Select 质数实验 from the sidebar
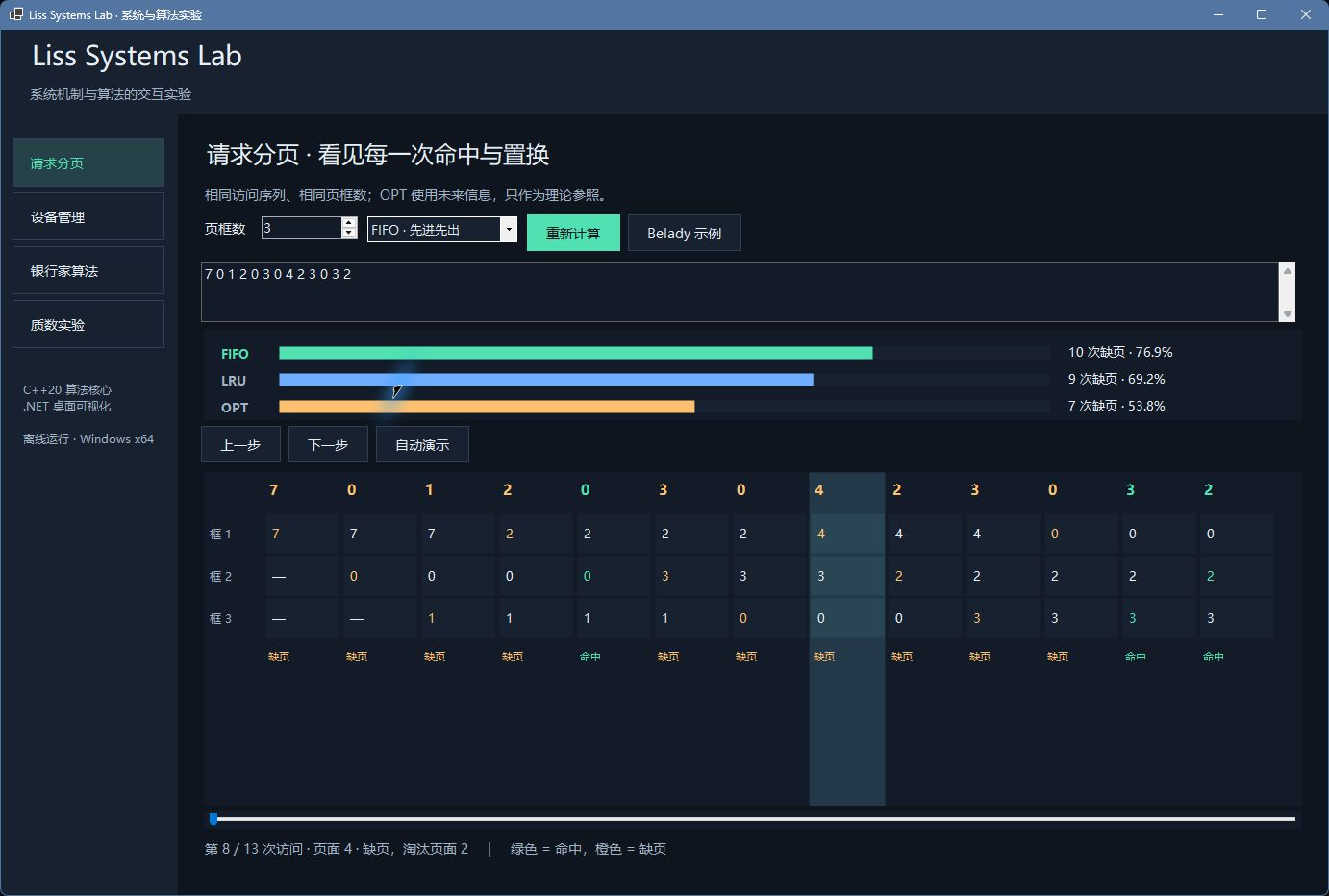This screenshot has height=896, width=1329. pos(88,324)
